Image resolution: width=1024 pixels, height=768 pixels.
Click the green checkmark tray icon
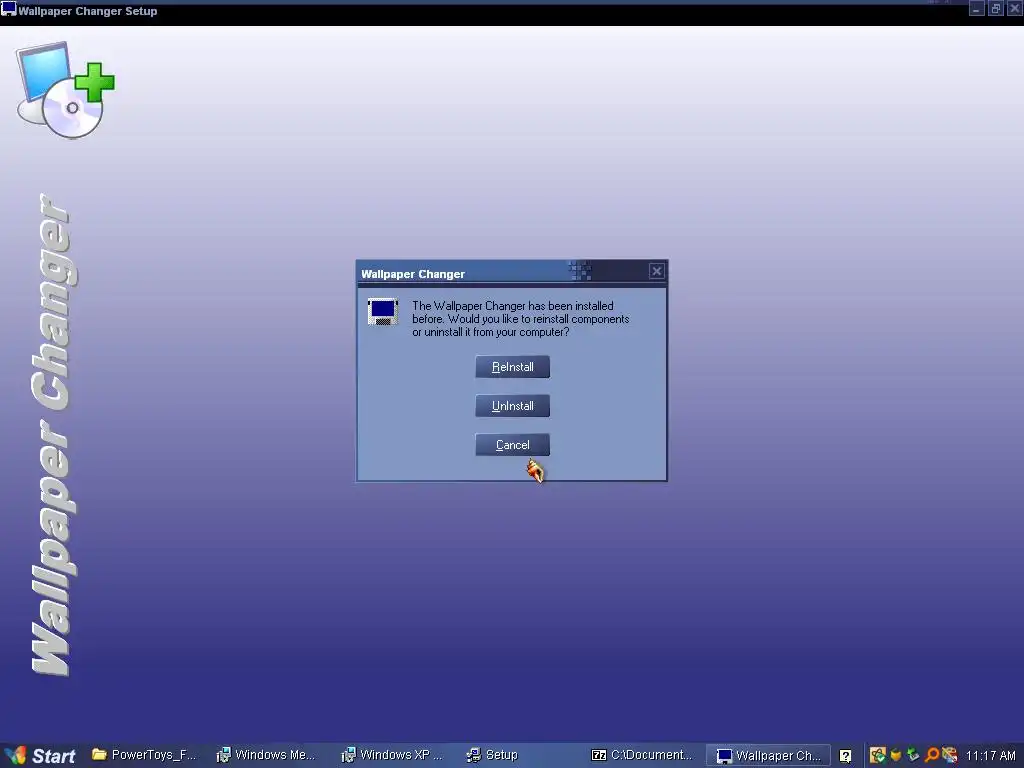click(x=877, y=756)
